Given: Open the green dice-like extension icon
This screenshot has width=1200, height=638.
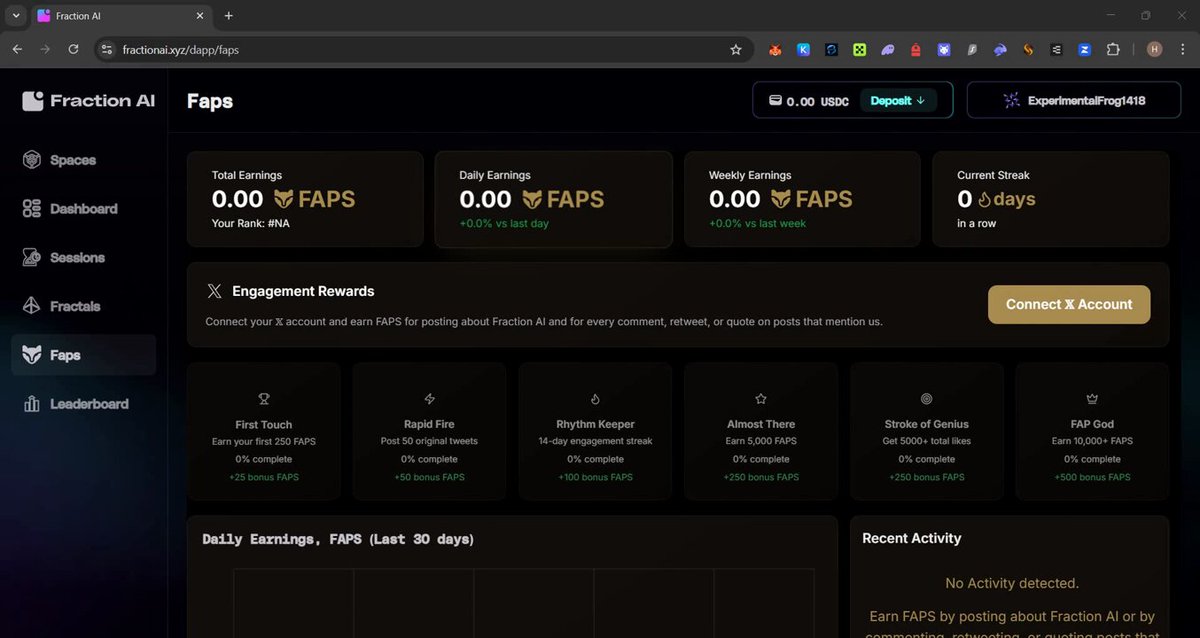Looking at the screenshot, I should tap(858, 49).
